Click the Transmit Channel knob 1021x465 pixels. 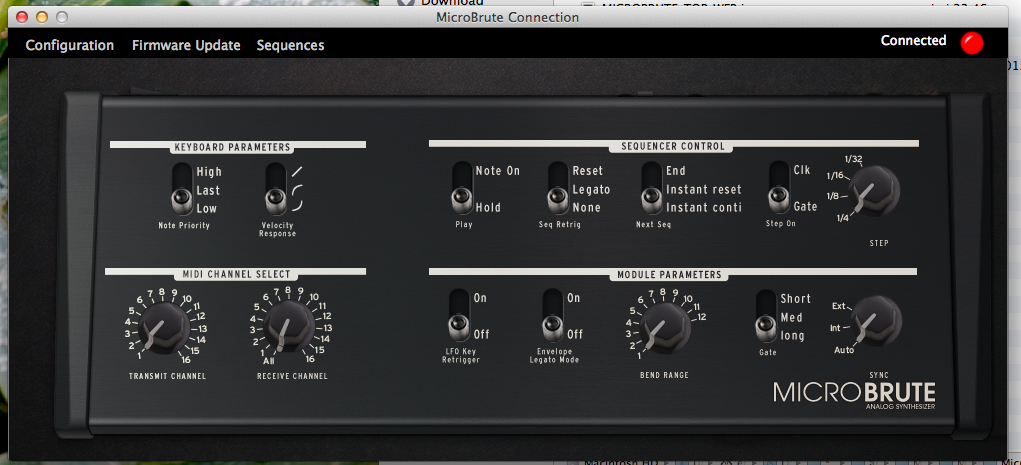click(x=163, y=328)
